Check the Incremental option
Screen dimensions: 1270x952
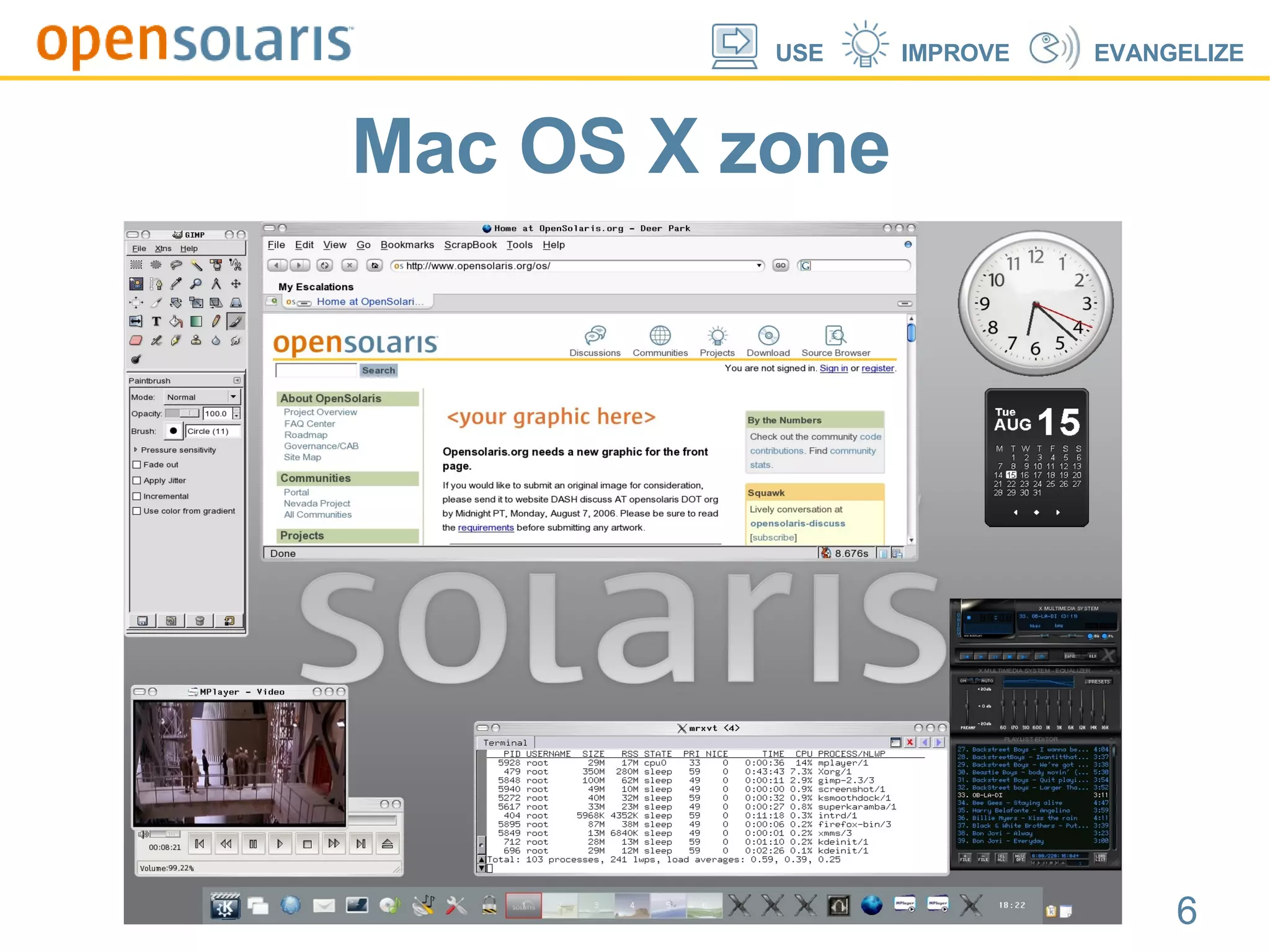click(136, 496)
